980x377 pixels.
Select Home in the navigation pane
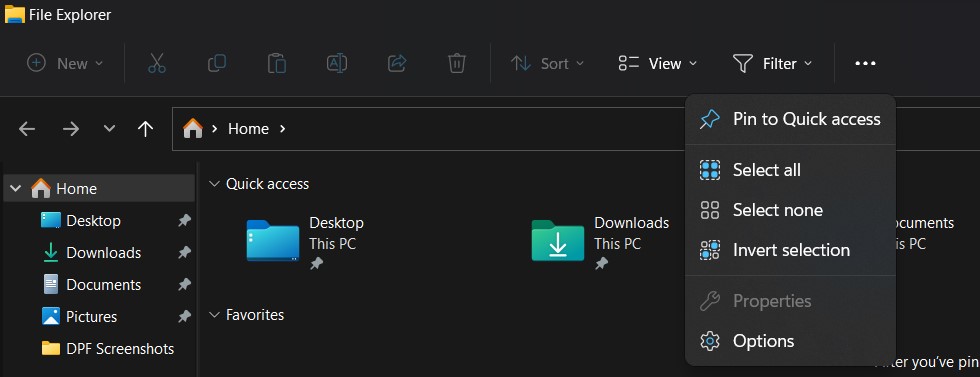click(100, 188)
